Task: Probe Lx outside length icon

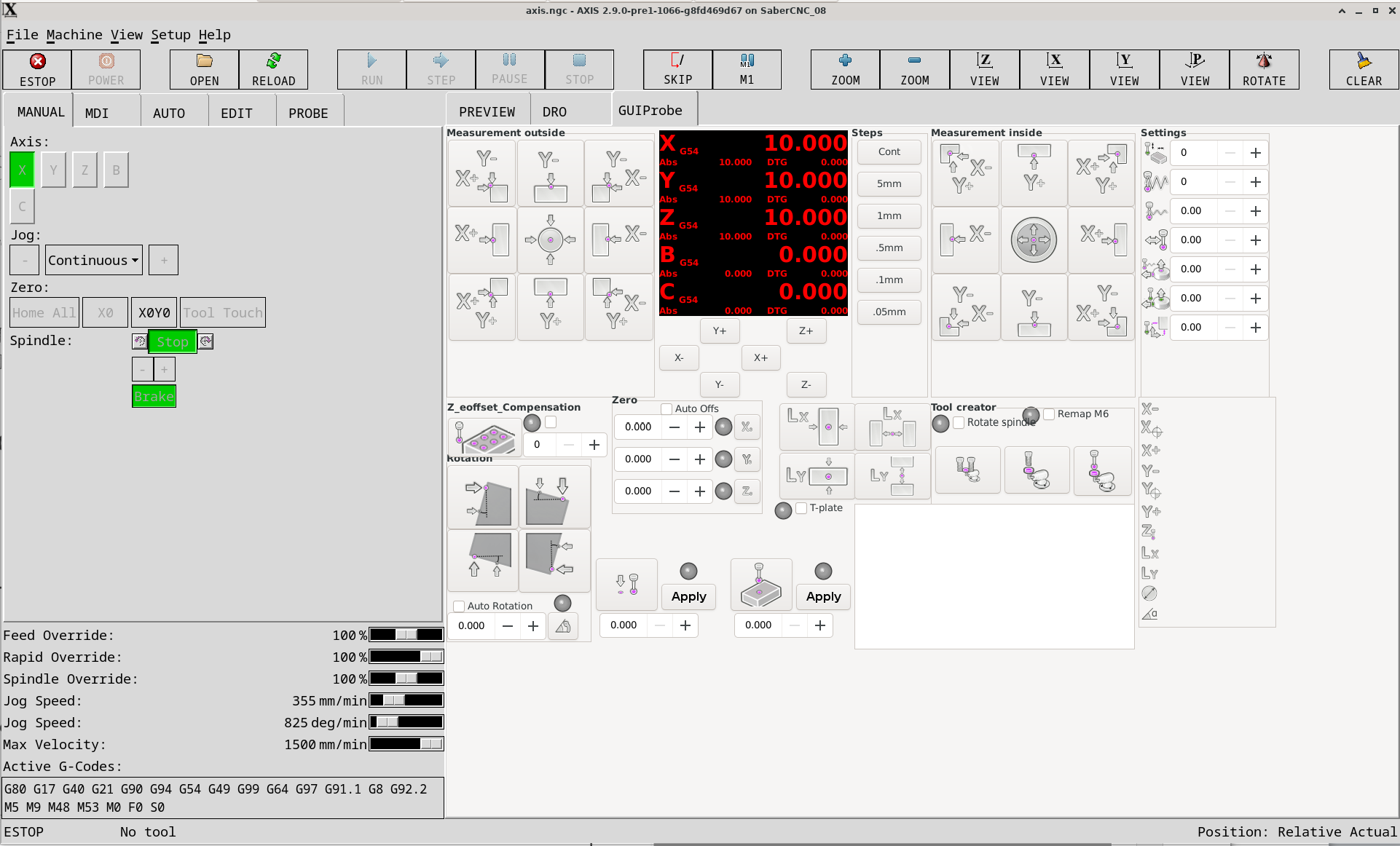Action: tap(817, 427)
